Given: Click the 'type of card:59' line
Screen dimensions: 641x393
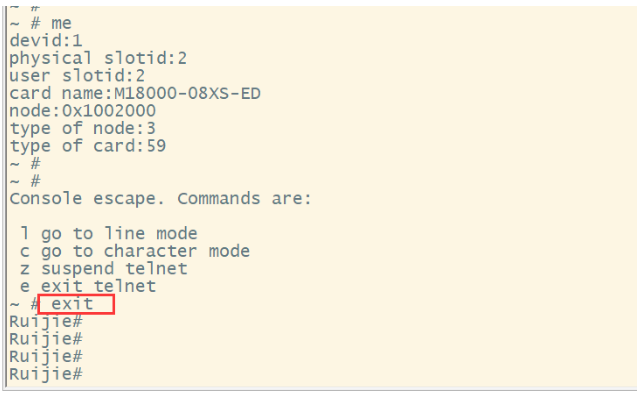Looking at the screenshot, I should coord(88,146).
